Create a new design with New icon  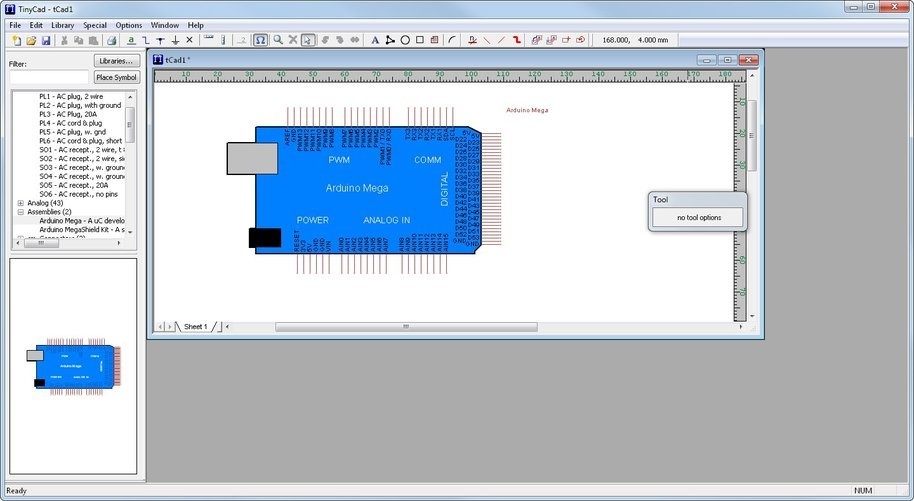click(x=16, y=40)
